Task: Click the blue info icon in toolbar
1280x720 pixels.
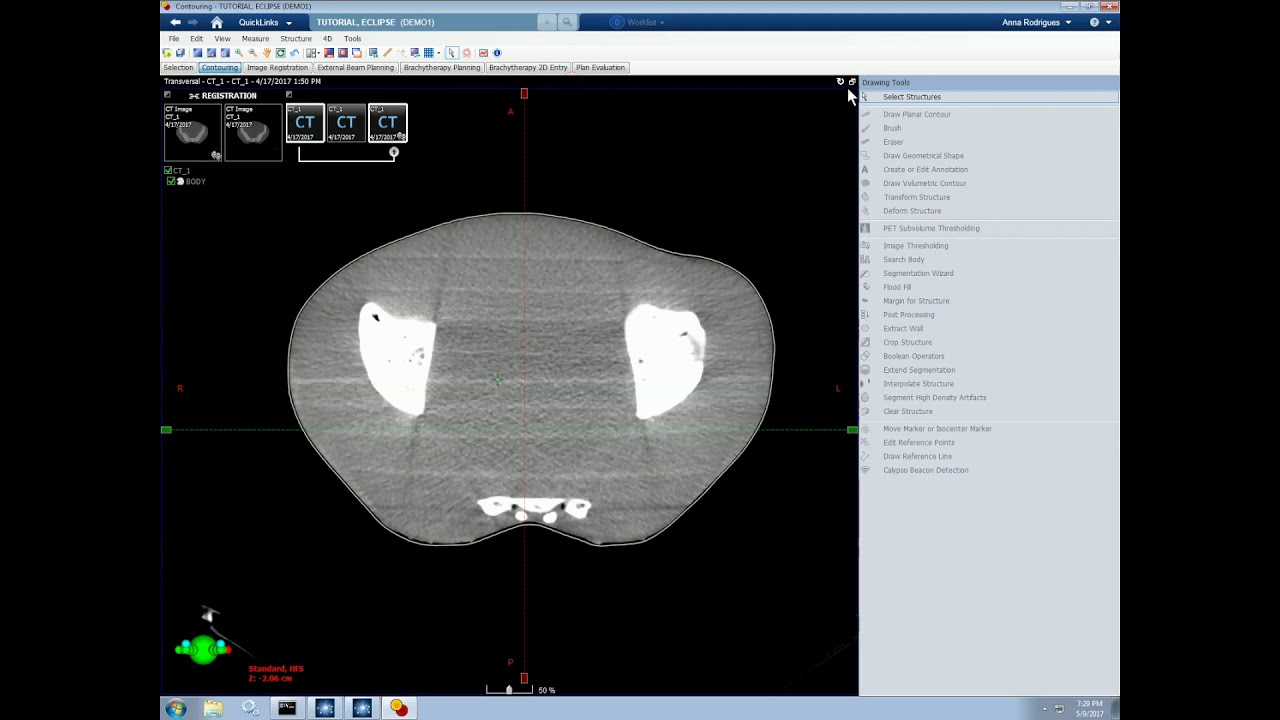Action: point(497,53)
